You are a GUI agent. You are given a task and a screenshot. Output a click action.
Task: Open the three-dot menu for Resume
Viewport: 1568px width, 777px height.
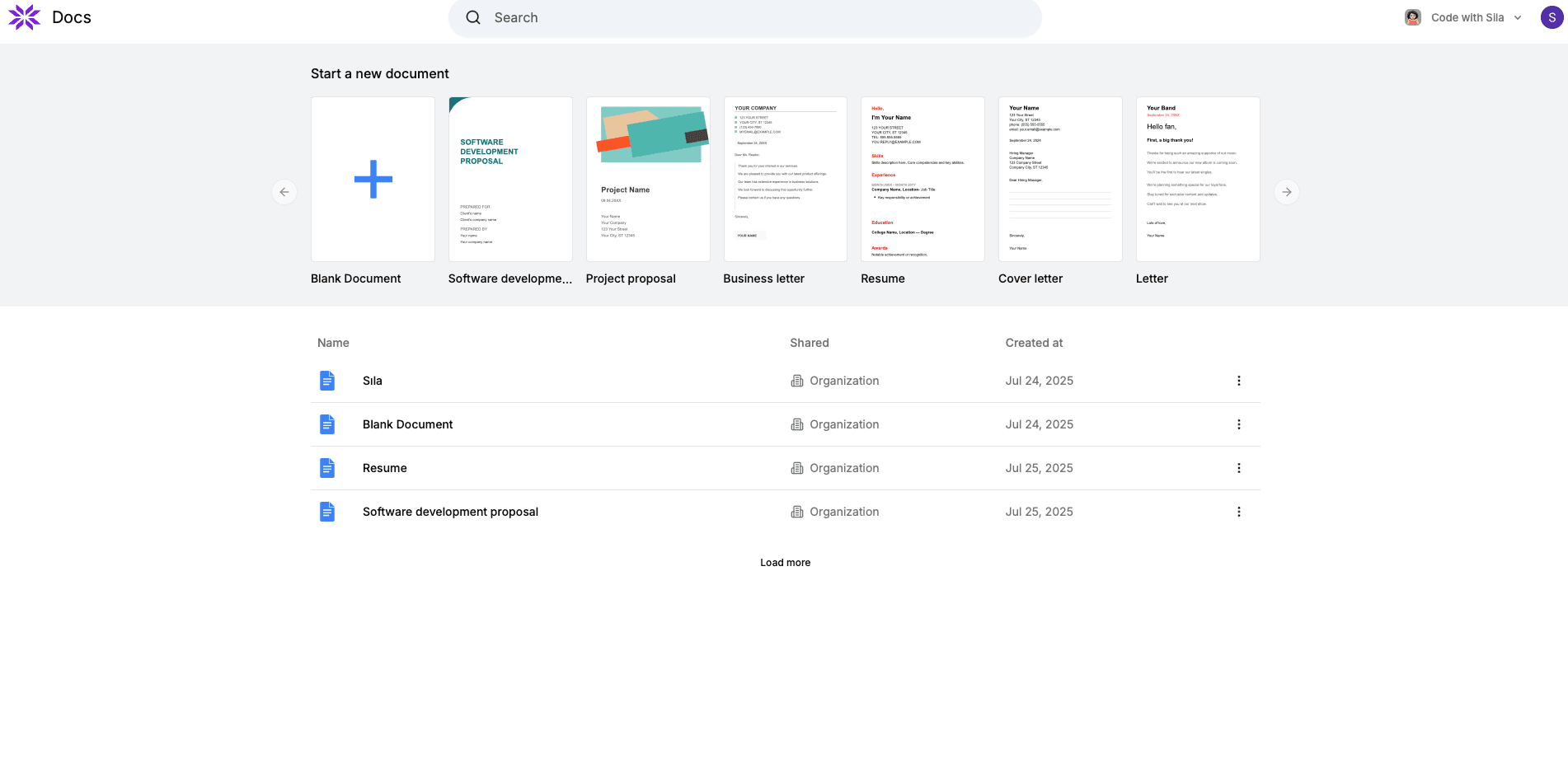click(1238, 468)
